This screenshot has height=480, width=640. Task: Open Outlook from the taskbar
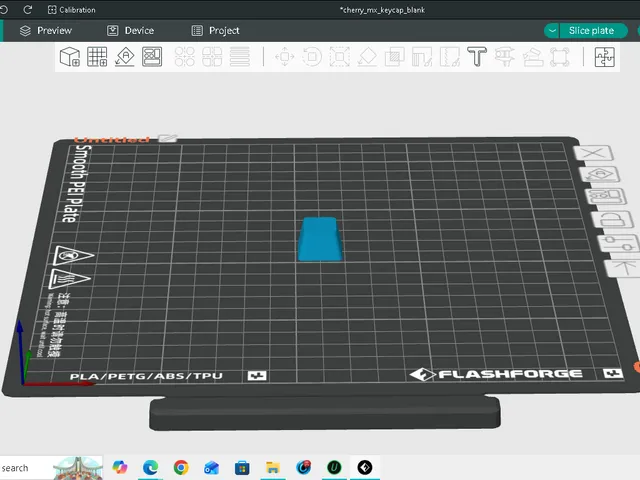[211, 467]
